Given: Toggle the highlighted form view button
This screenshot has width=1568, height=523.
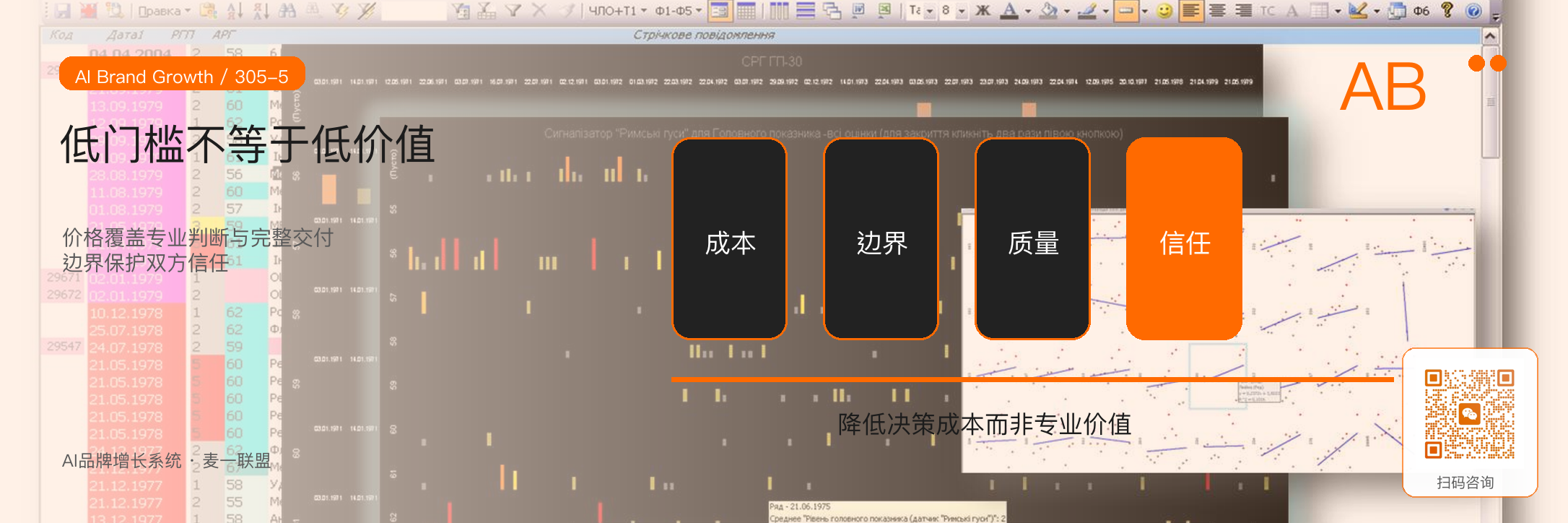Looking at the screenshot, I should pos(720,11).
